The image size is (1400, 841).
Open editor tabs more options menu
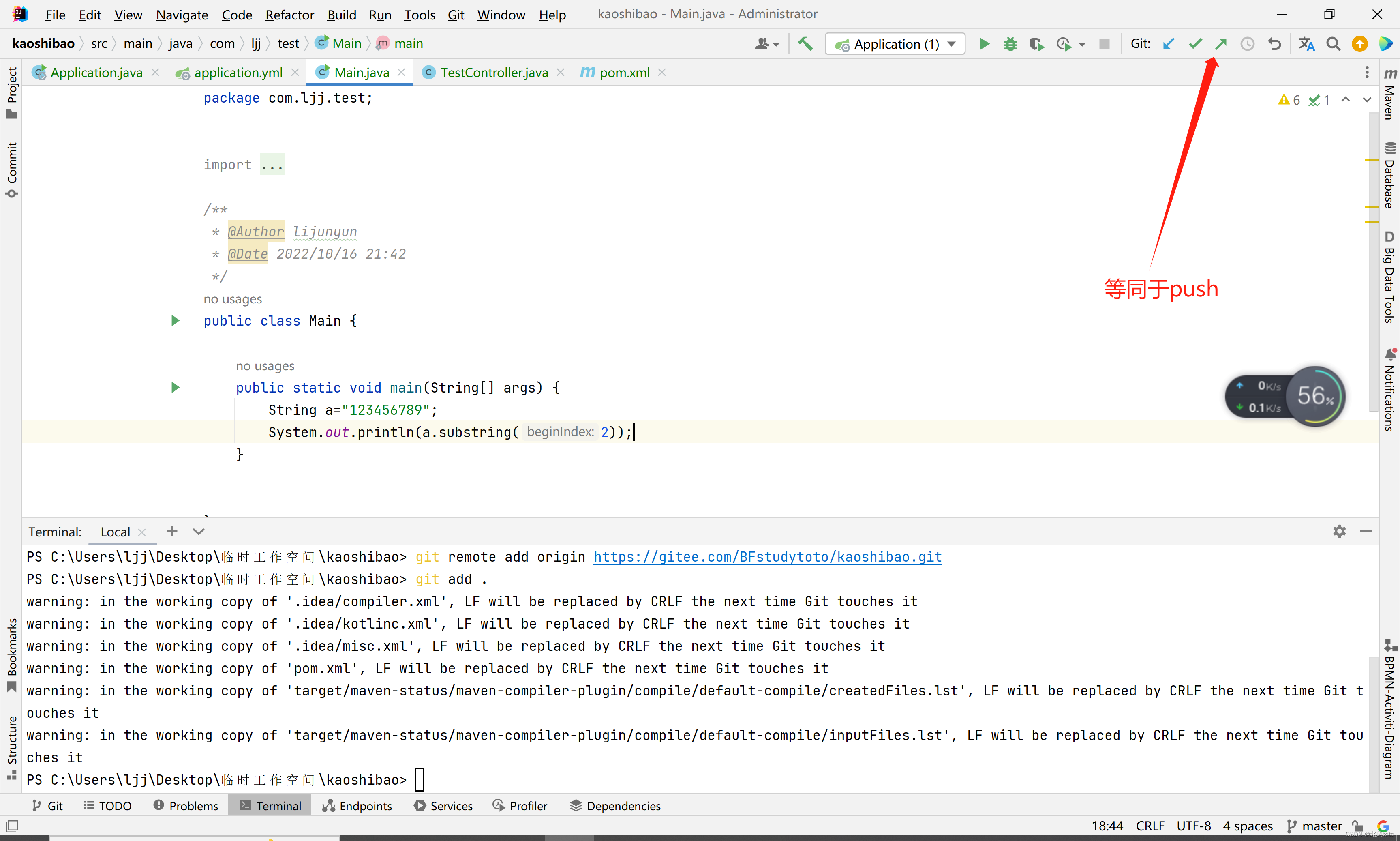click(1367, 73)
